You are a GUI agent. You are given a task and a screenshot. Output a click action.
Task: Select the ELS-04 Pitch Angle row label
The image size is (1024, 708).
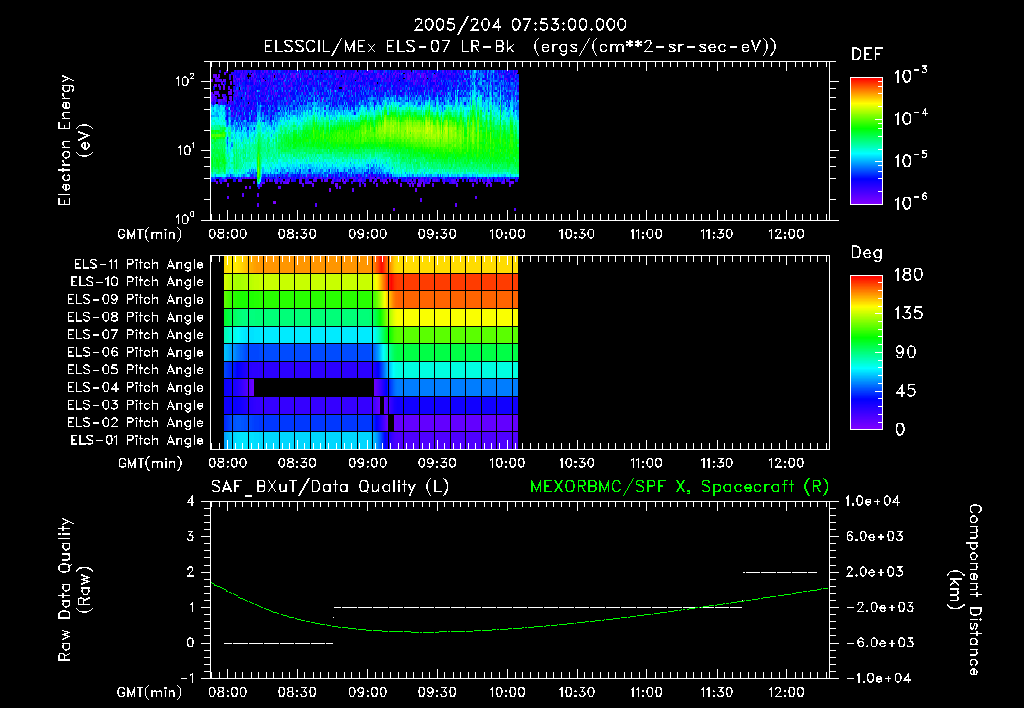coord(136,388)
